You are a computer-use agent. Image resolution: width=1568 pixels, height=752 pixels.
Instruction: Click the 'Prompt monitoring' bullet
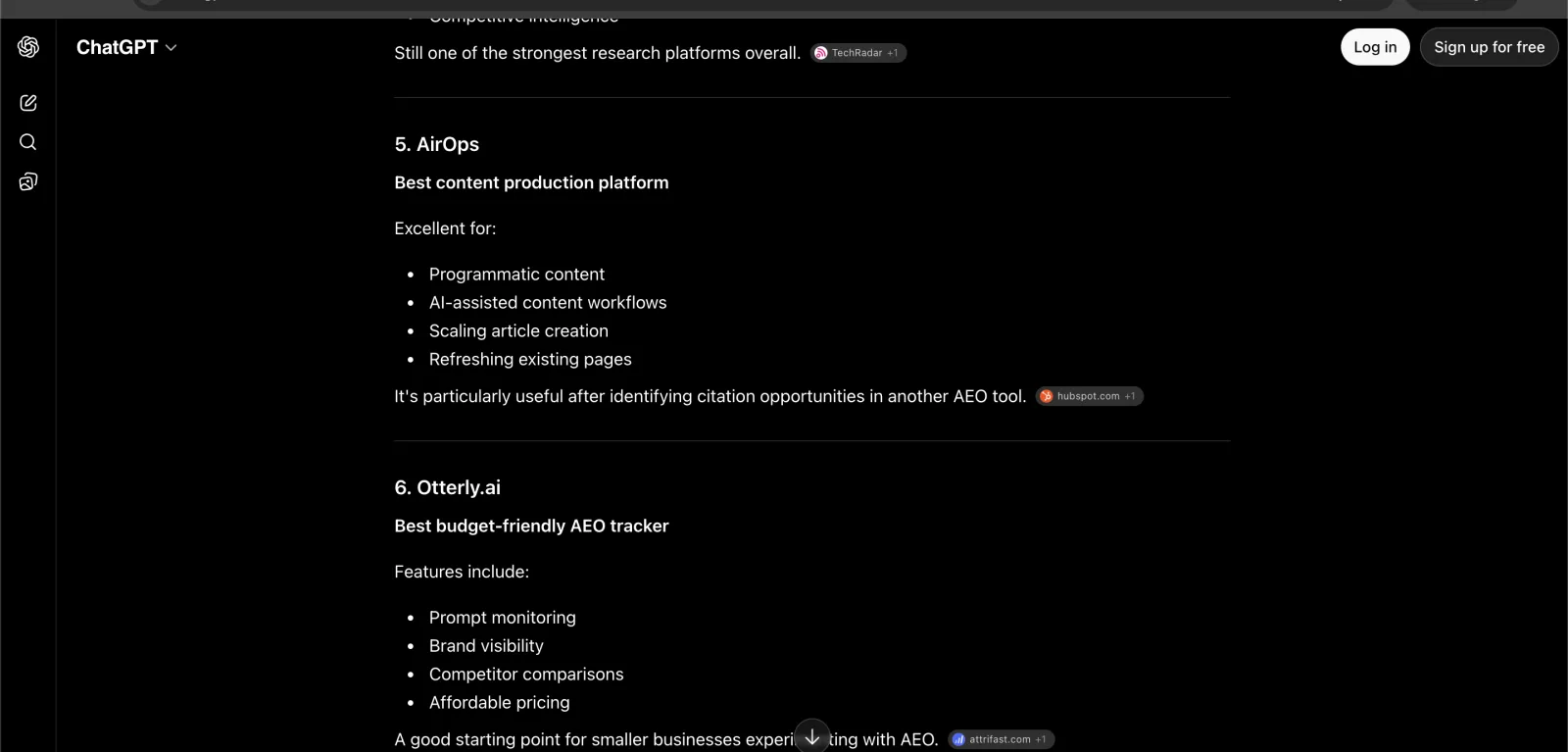pos(503,618)
